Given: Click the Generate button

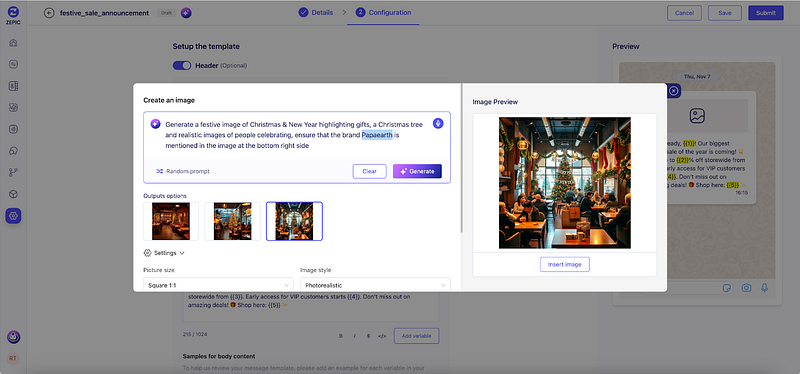Looking at the screenshot, I should pyautogui.click(x=417, y=171).
